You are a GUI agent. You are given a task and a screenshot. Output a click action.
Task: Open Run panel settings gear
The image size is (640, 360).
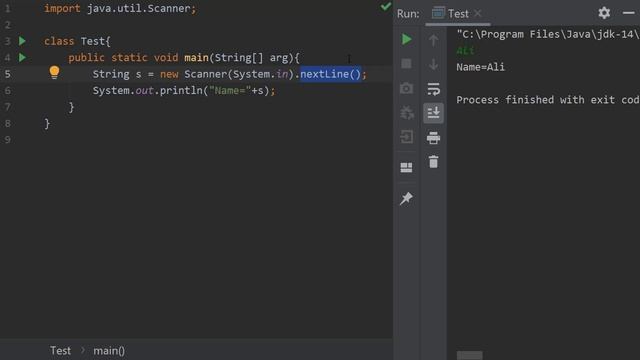click(x=604, y=13)
